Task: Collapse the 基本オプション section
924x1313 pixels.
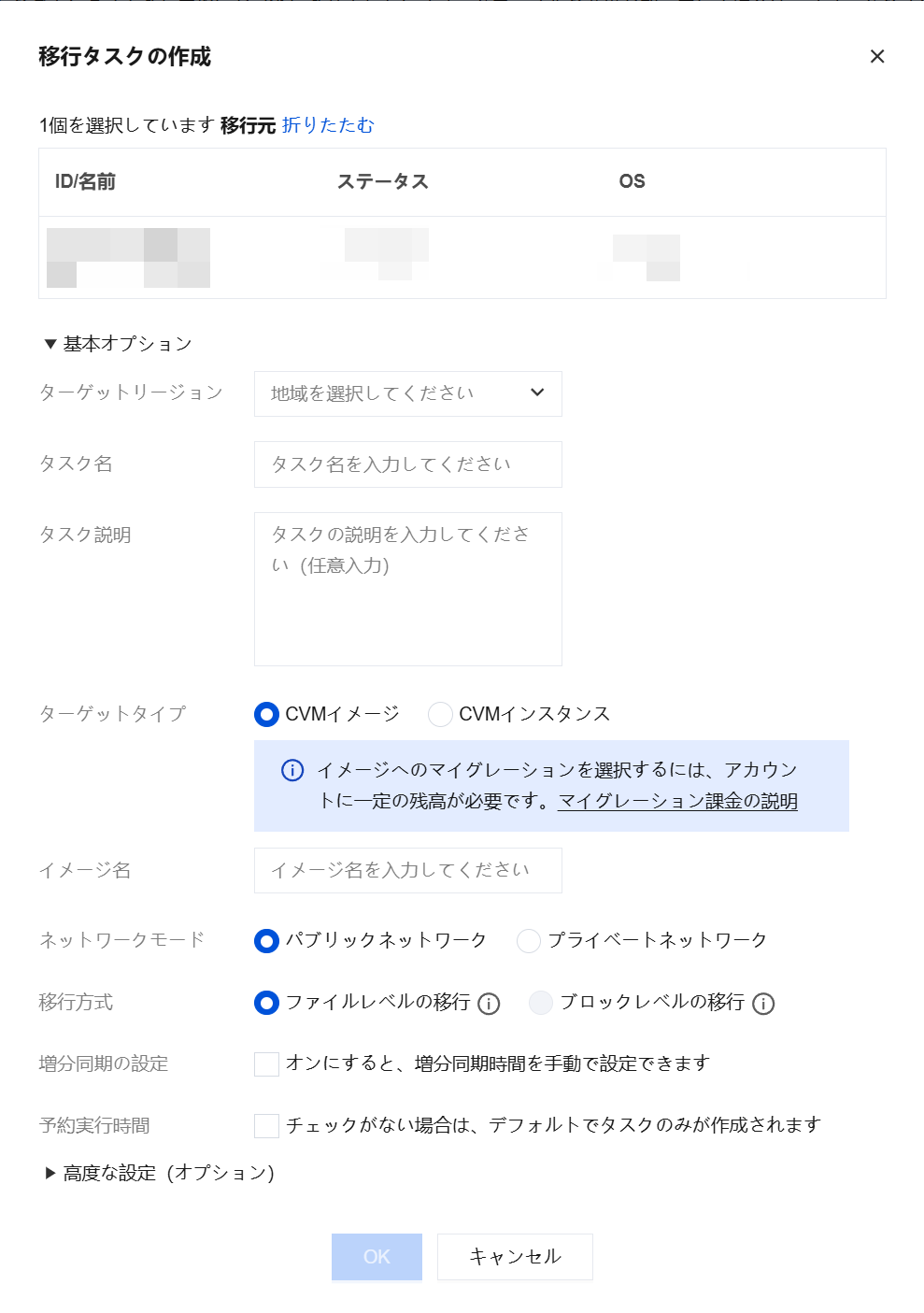Action: 117,344
